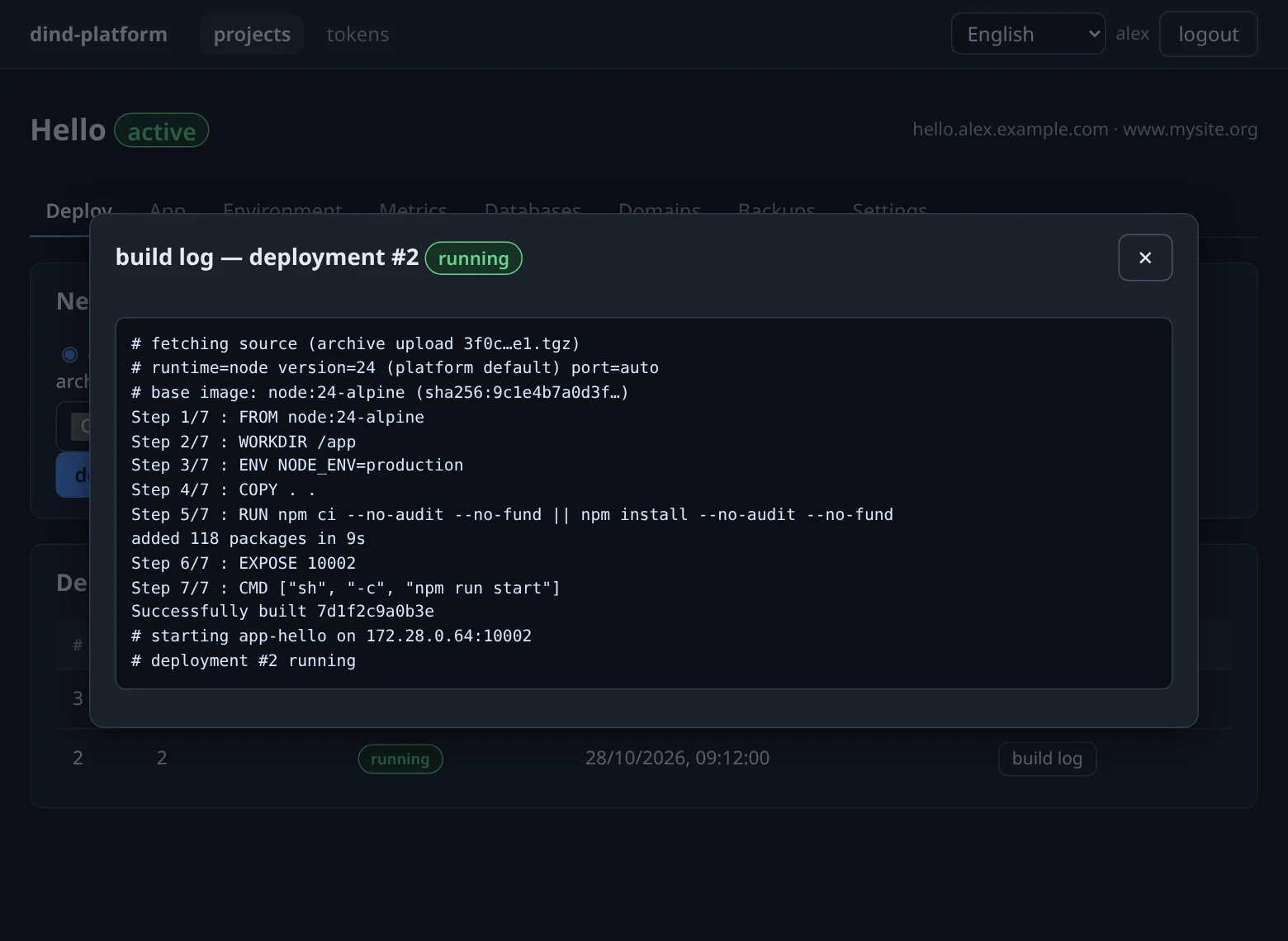Open build log for deployment 2 row
Screen dimensions: 1288x941
pyautogui.click(x=1047, y=759)
